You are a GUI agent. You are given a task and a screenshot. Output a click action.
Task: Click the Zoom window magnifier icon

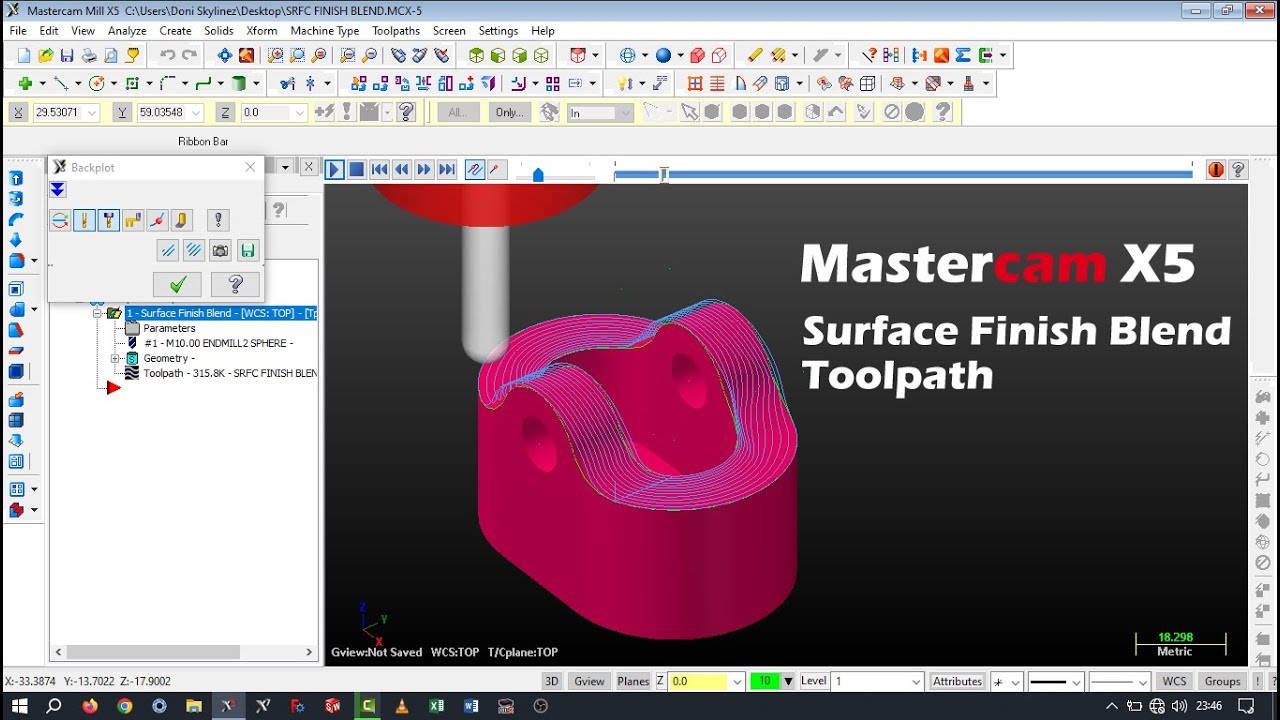point(275,56)
